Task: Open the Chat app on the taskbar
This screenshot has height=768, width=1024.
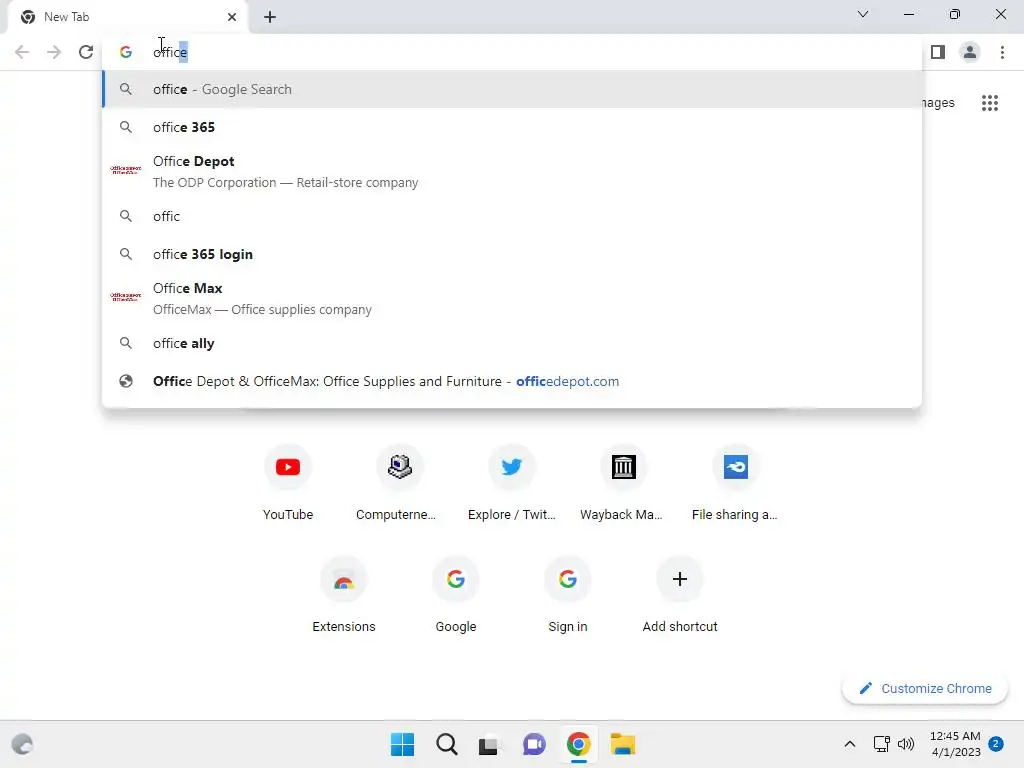Action: [534, 744]
